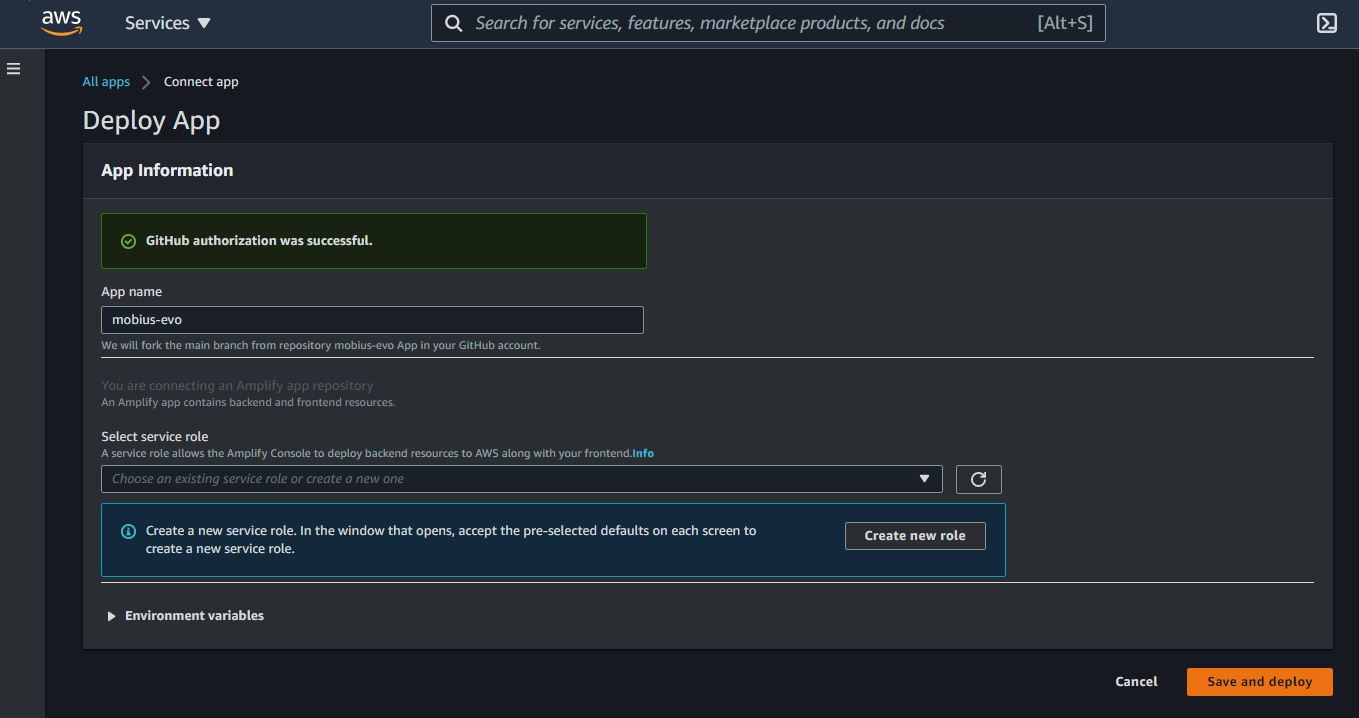Open the hamburger side navigation menu
The width and height of the screenshot is (1359, 718).
click(x=14, y=69)
